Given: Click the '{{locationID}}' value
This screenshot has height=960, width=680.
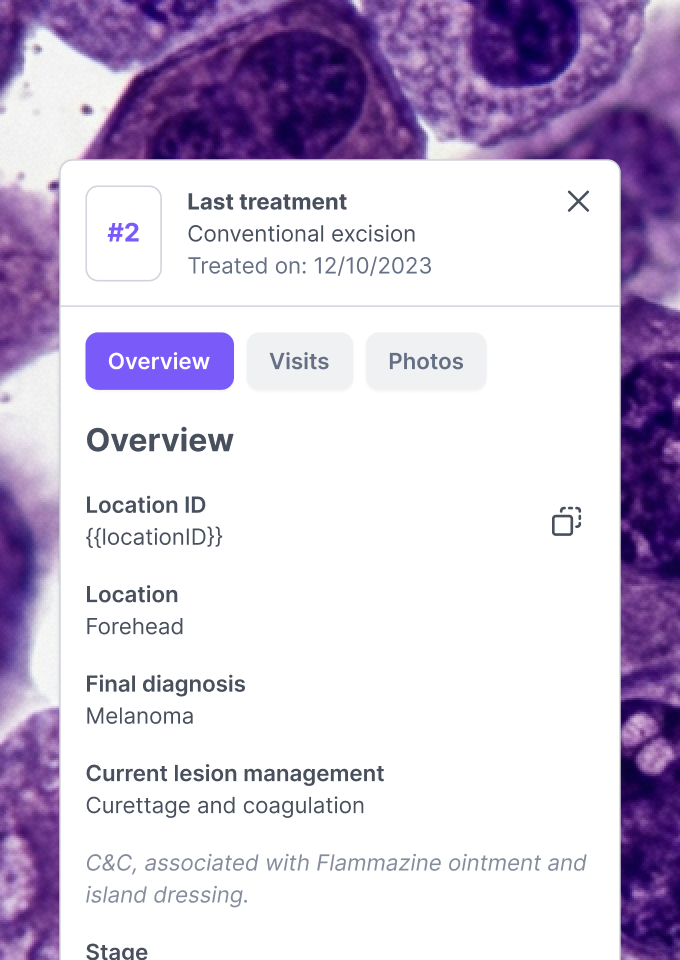Looking at the screenshot, I should [x=154, y=537].
